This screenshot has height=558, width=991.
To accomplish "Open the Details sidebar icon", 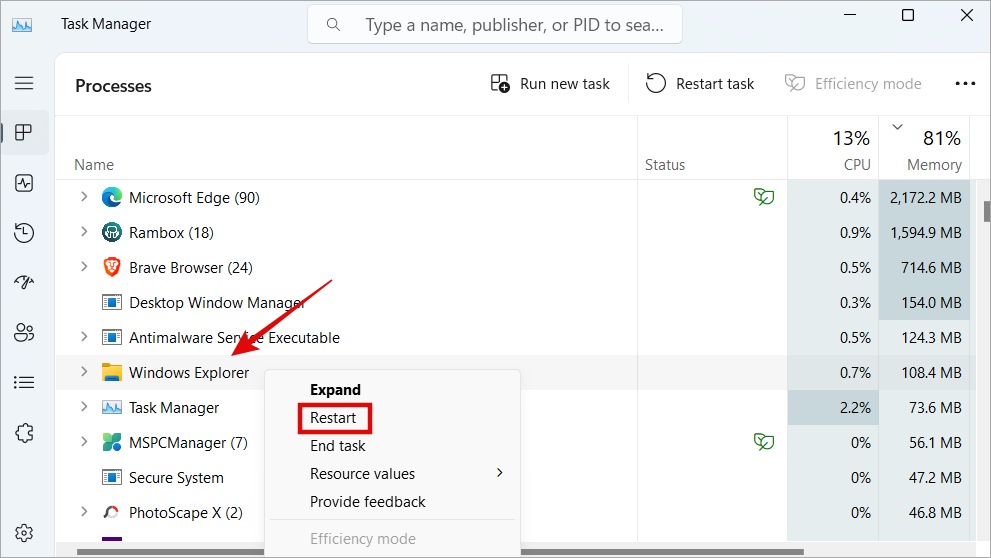I will pyautogui.click(x=24, y=382).
